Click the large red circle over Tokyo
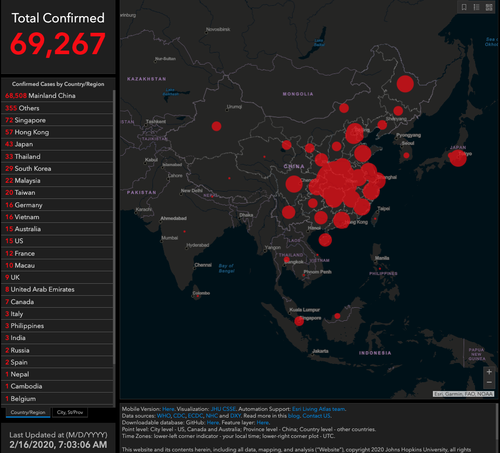 [x=458, y=158]
